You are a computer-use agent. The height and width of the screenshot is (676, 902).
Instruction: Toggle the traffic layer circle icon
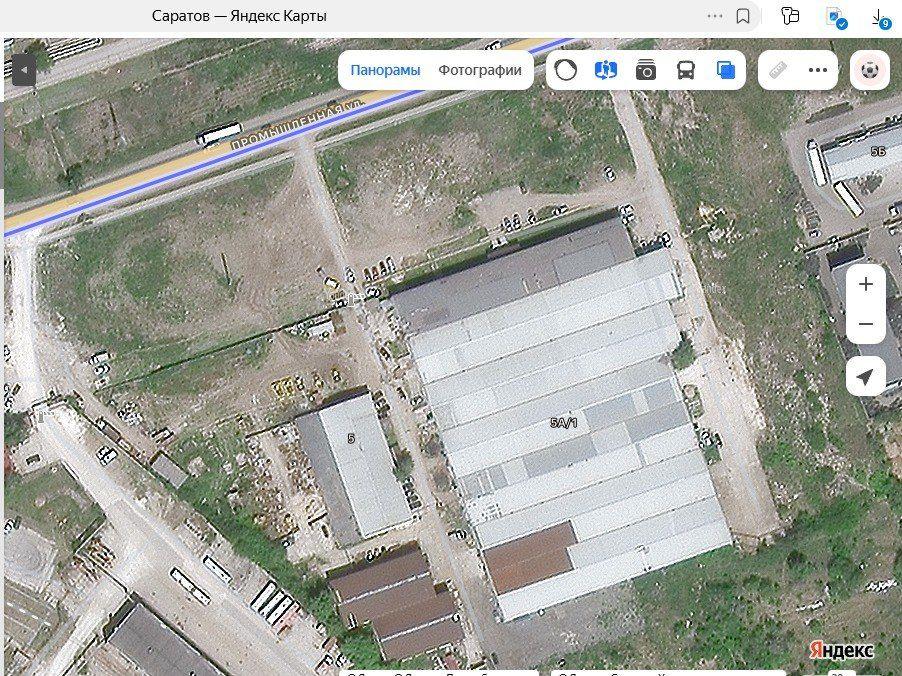(x=566, y=70)
